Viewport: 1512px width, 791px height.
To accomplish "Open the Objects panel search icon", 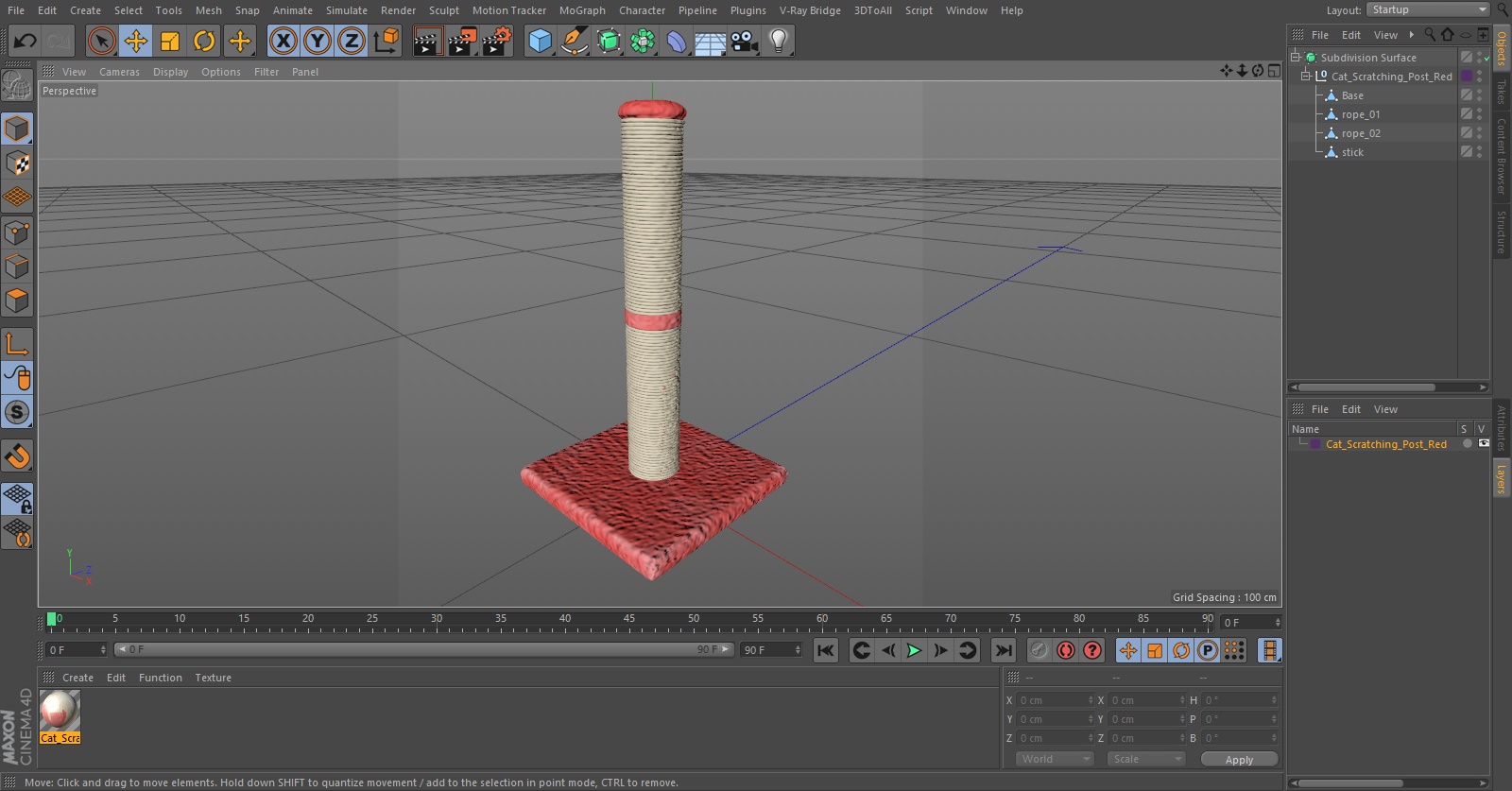I will click(x=1430, y=34).
